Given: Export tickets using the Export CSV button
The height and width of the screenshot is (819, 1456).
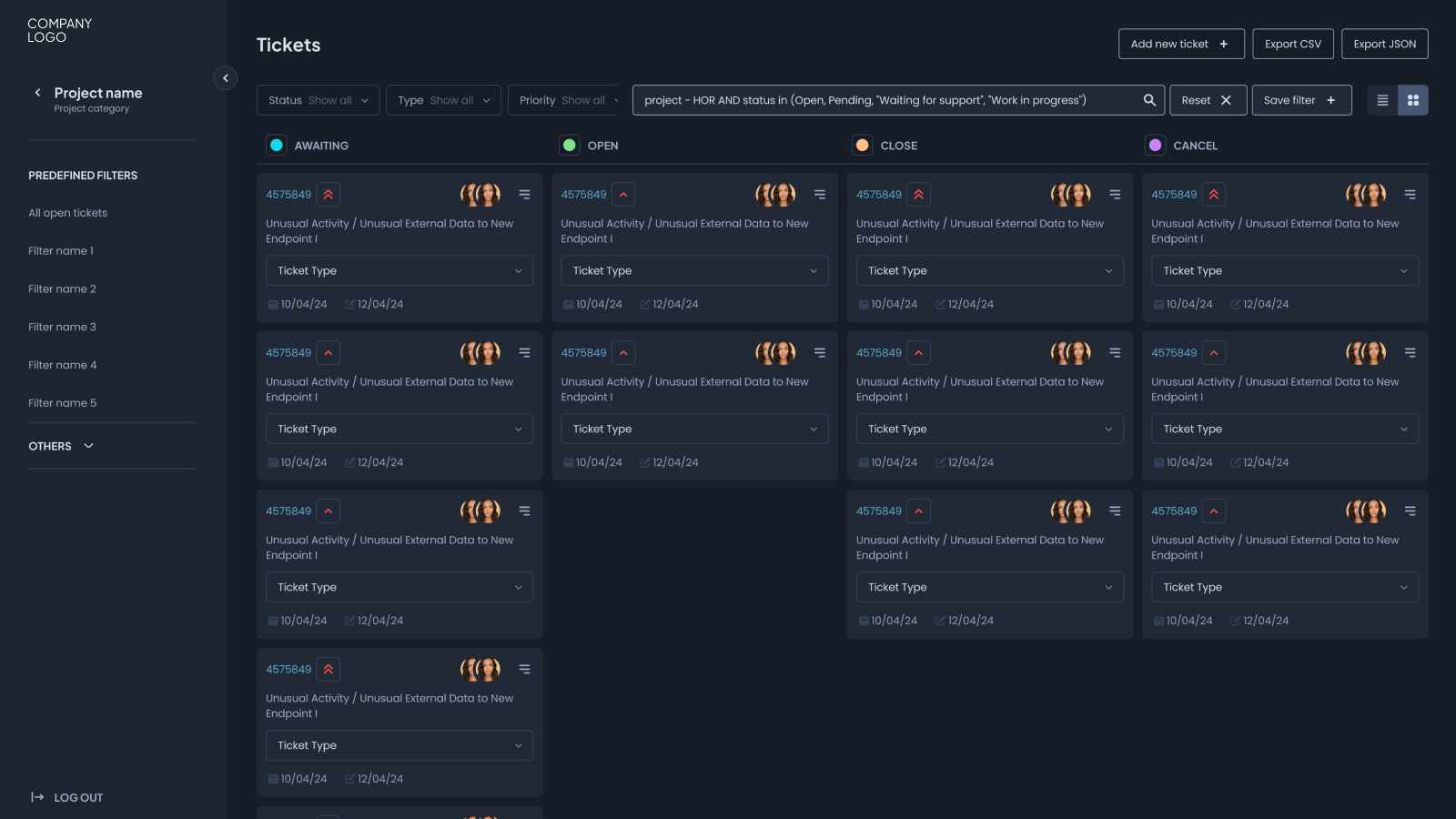Looking at the screenshot, I should pos(1292,44).
